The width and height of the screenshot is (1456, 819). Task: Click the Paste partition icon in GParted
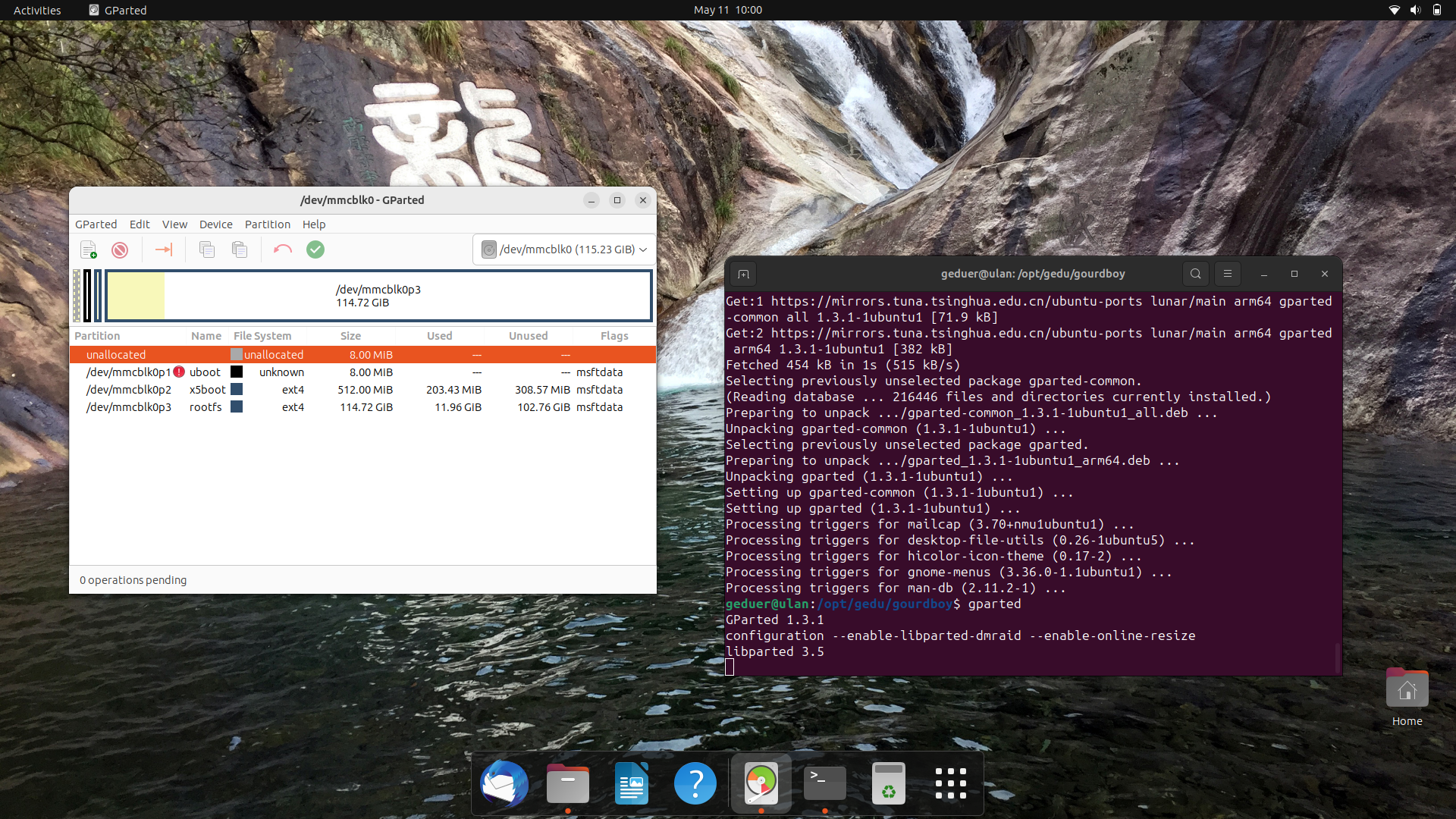240,249
